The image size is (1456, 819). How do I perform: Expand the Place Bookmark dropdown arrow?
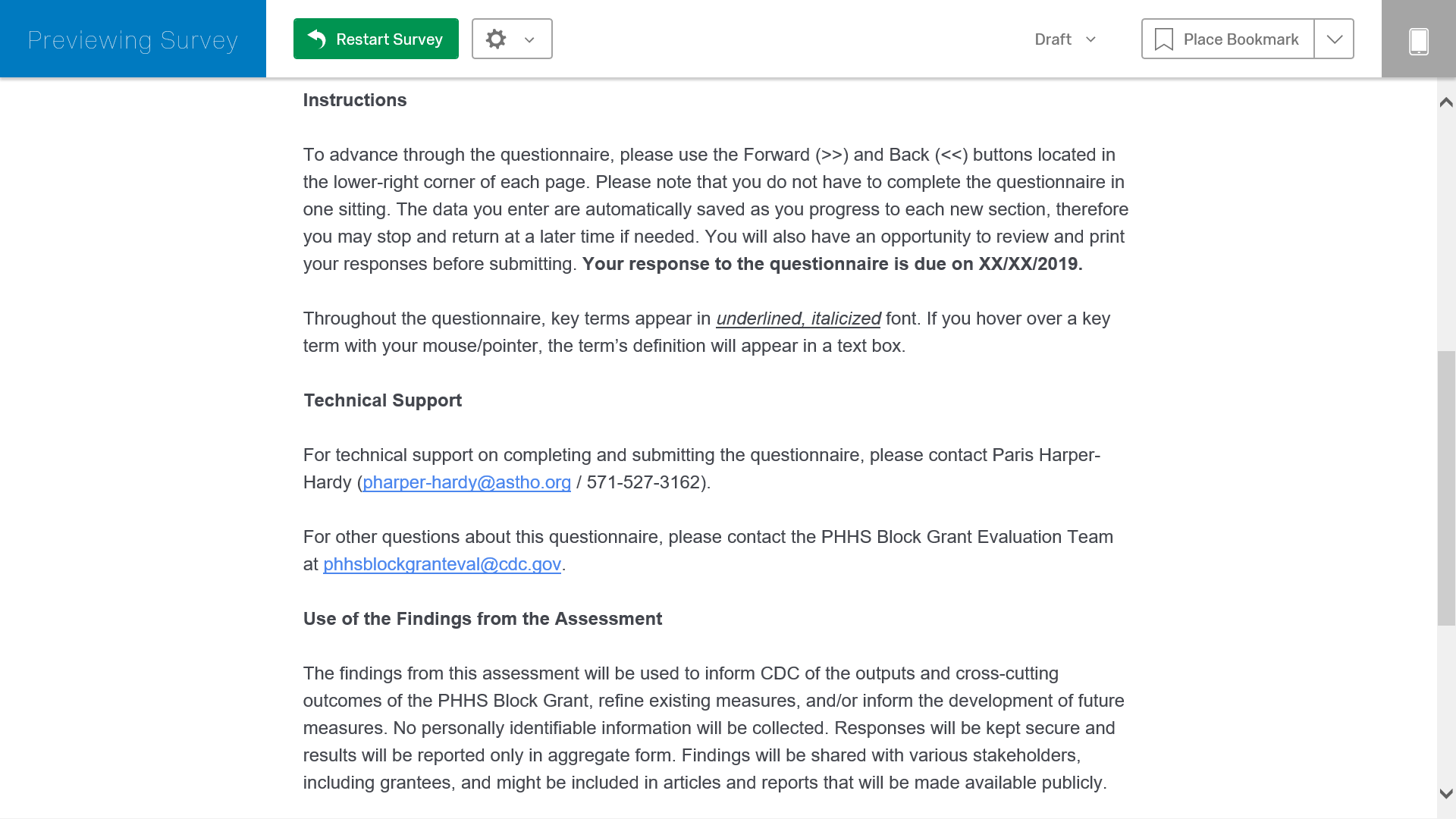pyautogui.click(x=1334, y=39)
